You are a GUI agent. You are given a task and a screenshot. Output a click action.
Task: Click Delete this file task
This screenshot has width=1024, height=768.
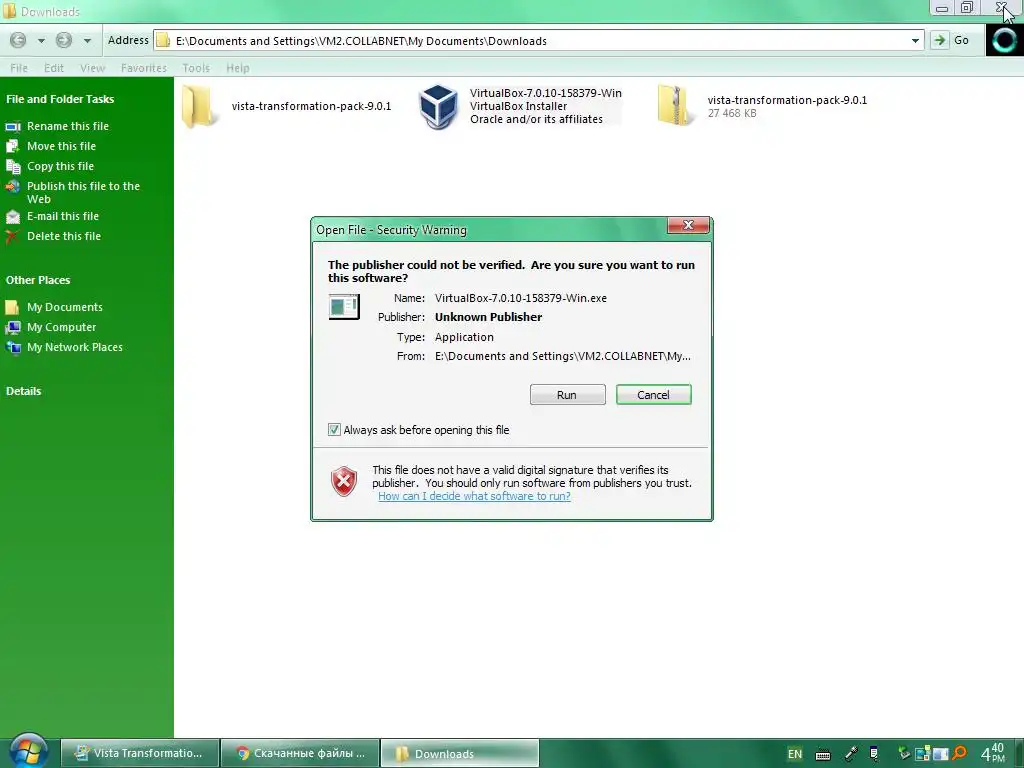pyautogui.click(x=64, y=236)
